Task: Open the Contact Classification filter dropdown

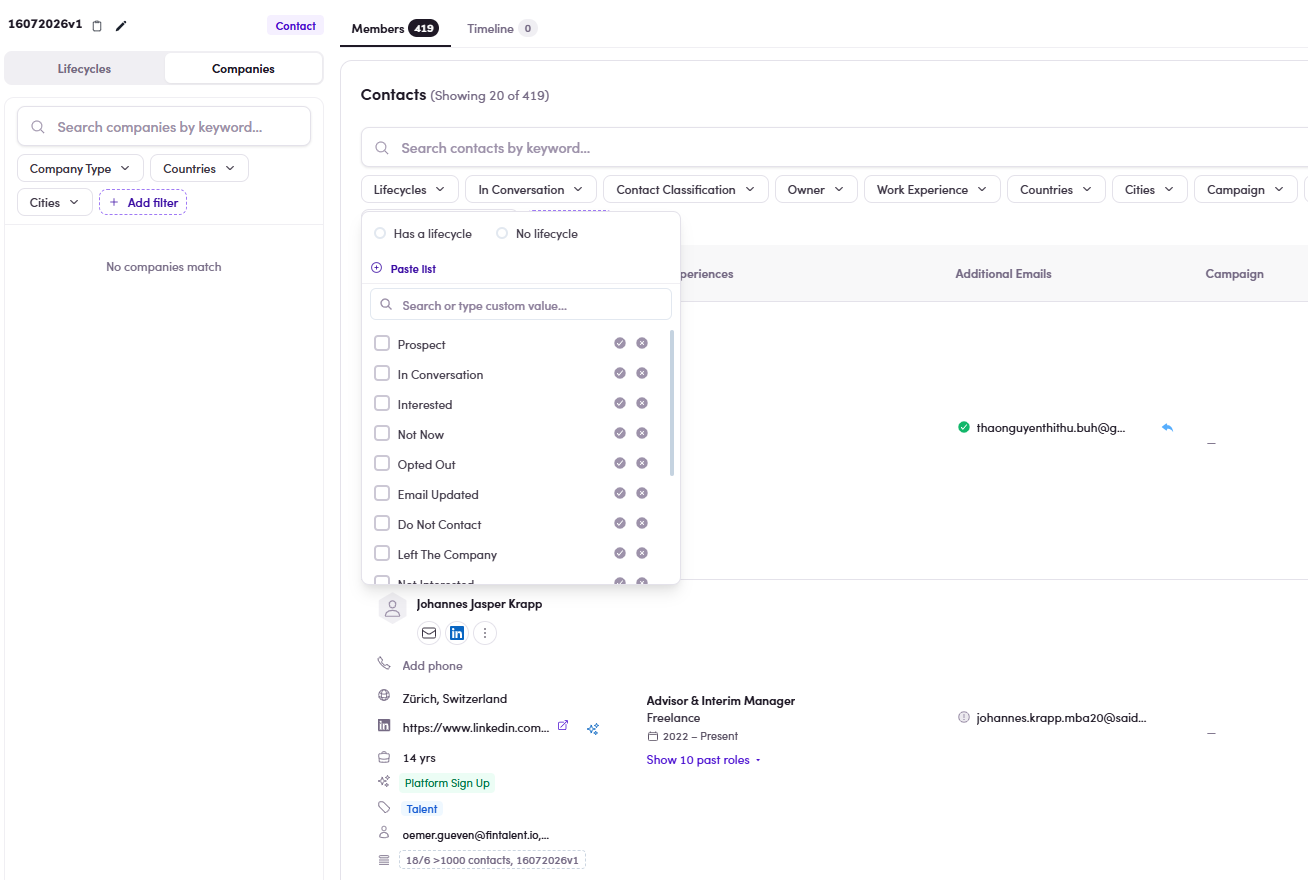Action: (686, 189)
